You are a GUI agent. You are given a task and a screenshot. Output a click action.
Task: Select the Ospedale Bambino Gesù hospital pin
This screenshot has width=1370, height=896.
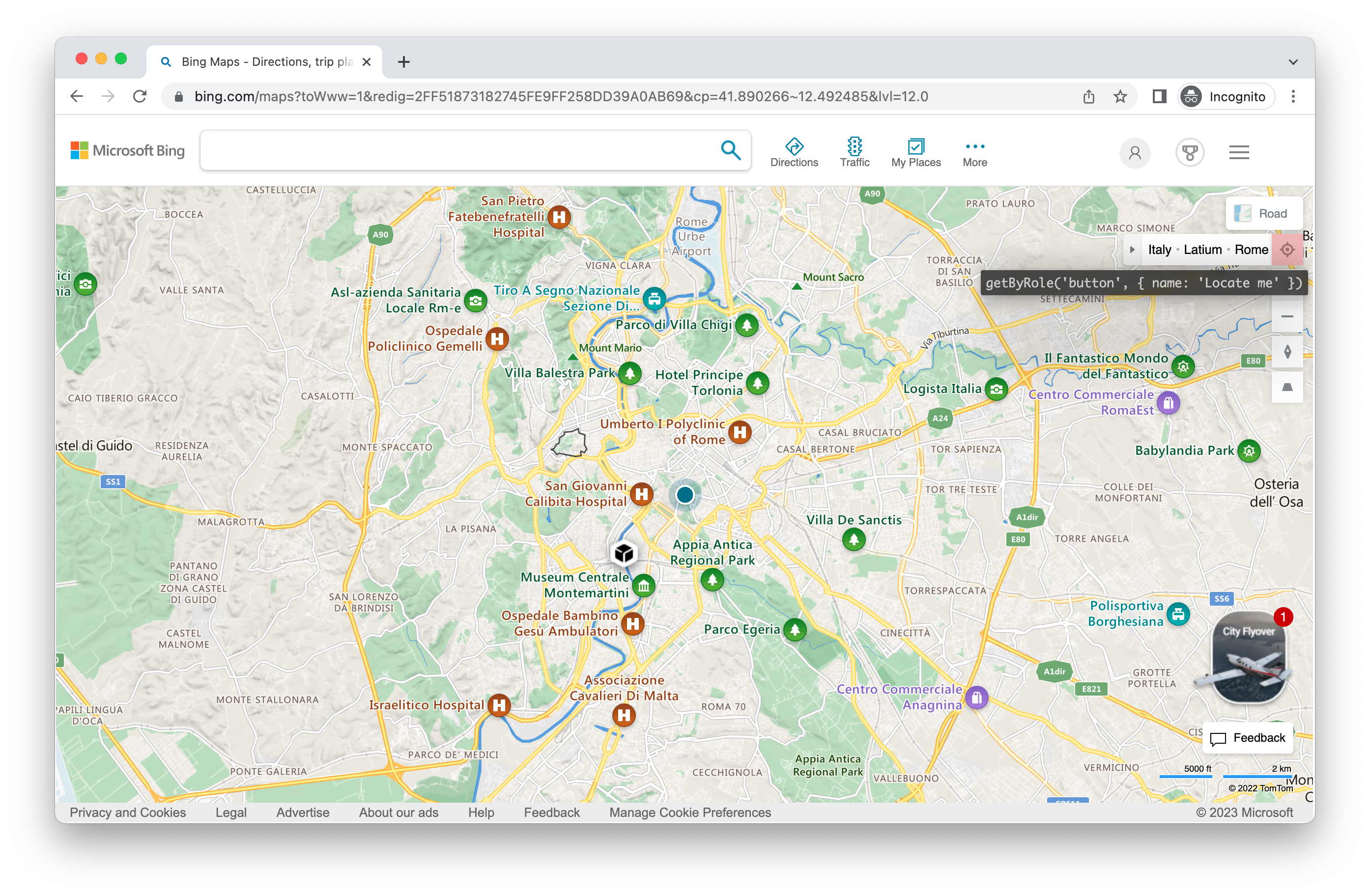[632, 623]
